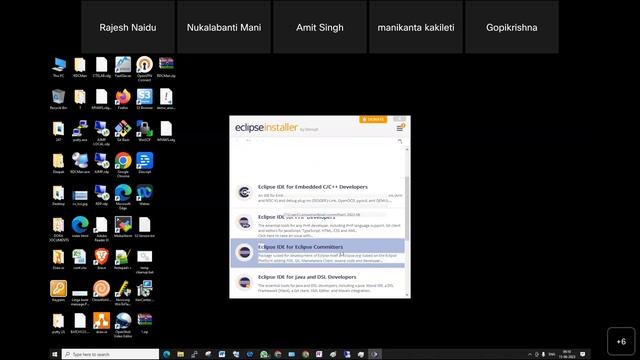The height and width of the screenshot is (360, 640).
Task: Select Nukalabanti Mani participant tile
Action: click(224, 27)
